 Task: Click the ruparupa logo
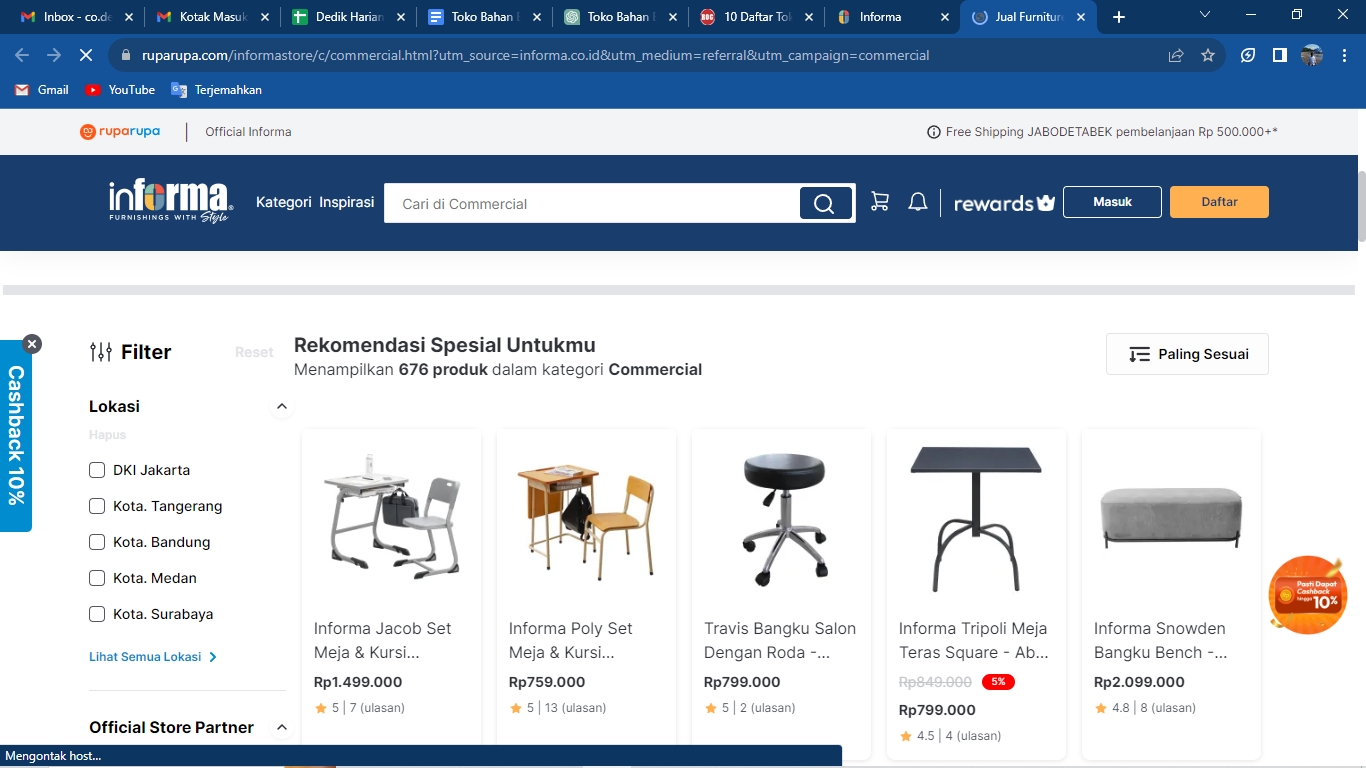[120, 131]
